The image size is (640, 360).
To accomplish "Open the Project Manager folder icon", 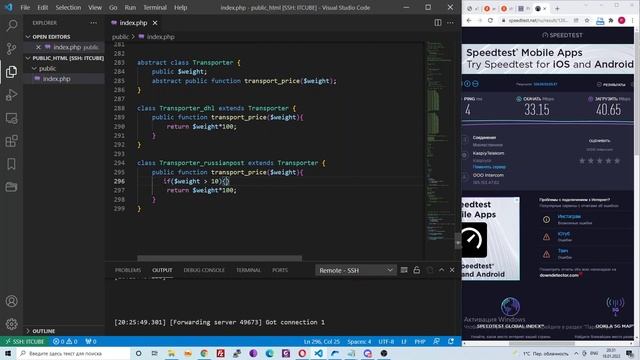I will pos(11,187).
